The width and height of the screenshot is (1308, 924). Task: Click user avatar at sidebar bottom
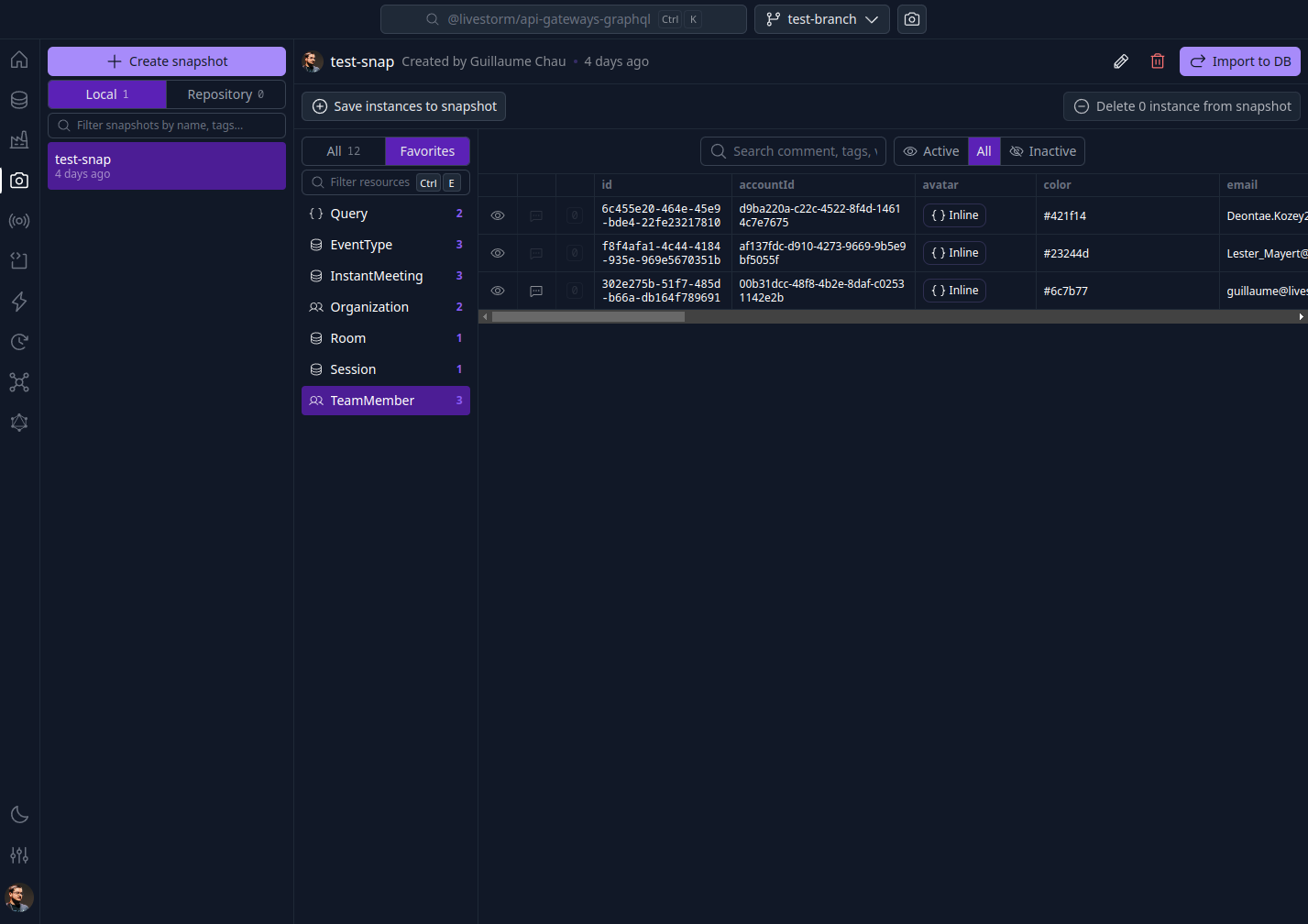[19, 896]
